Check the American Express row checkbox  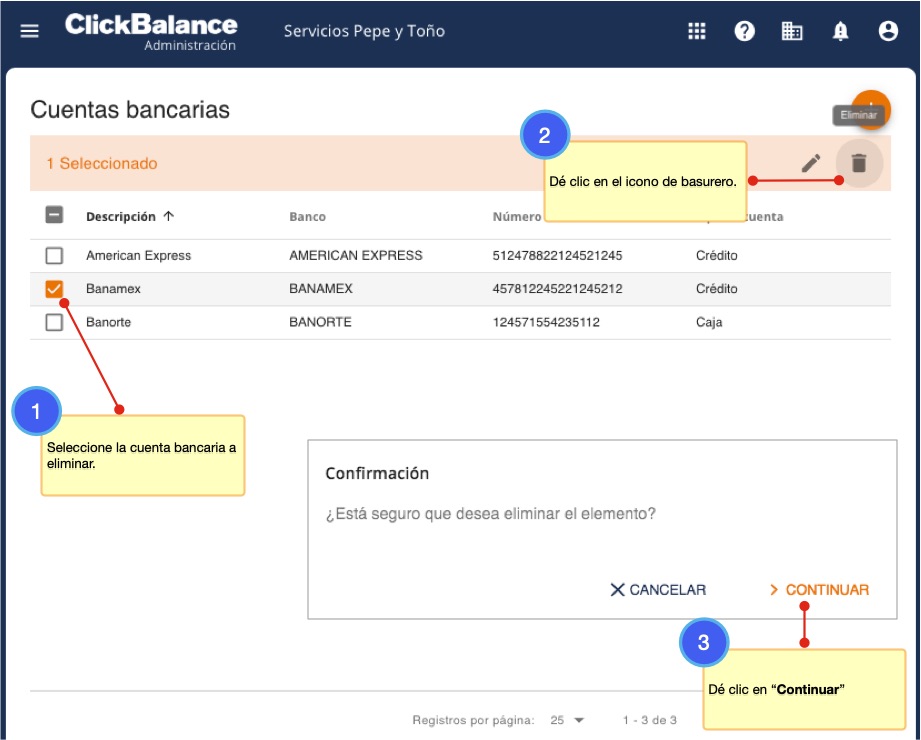pos(55,256)
